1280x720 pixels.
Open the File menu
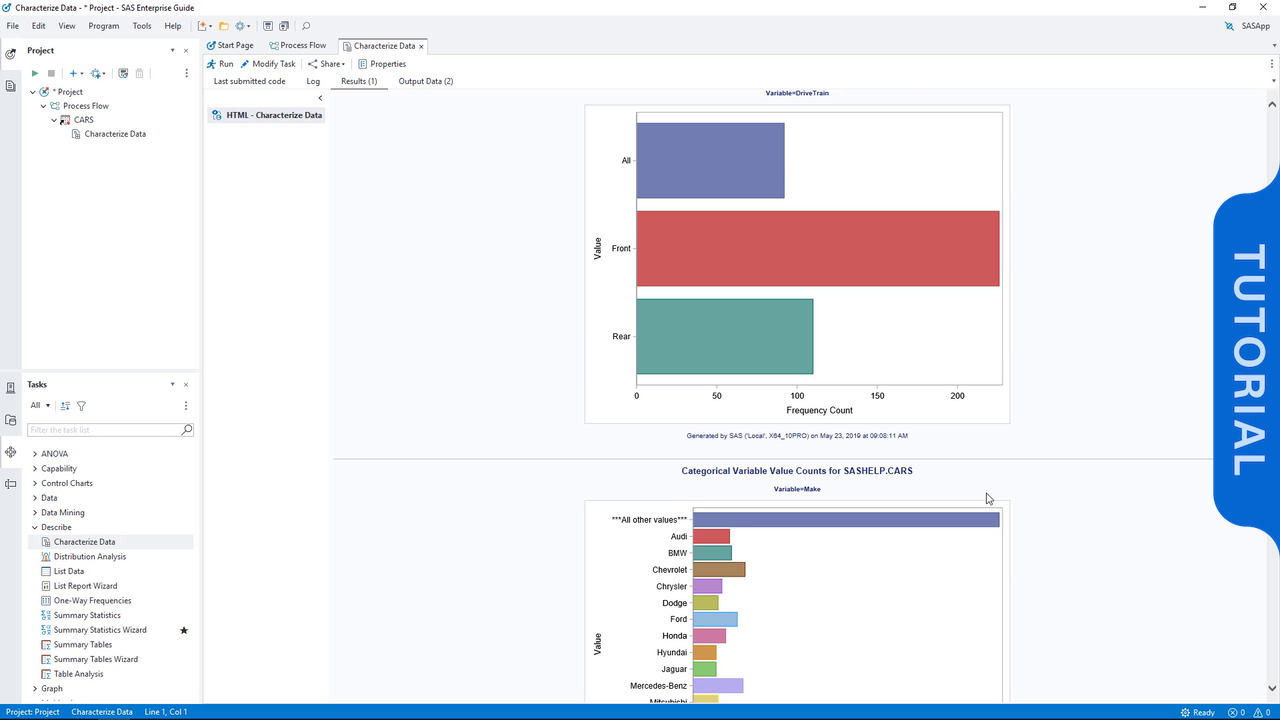point(13,26)
